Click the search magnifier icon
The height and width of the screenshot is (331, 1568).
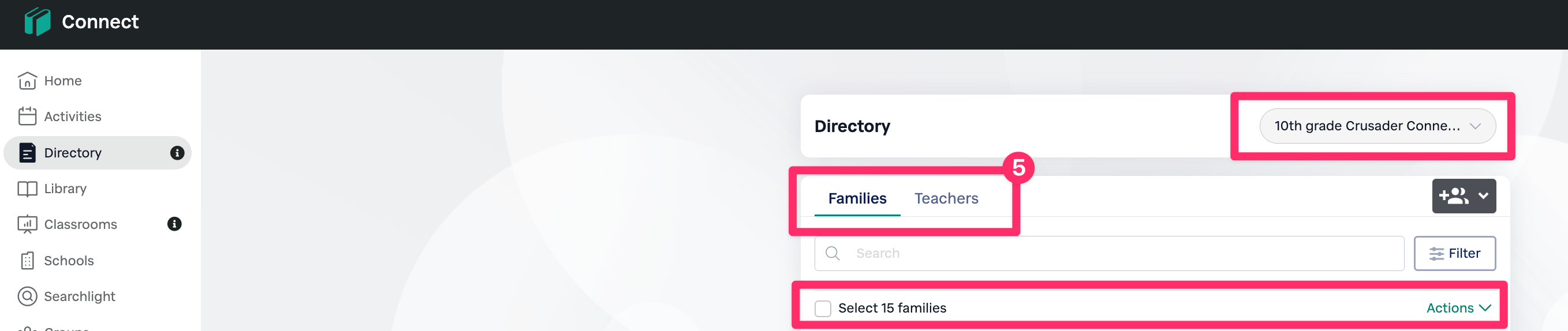832,253
